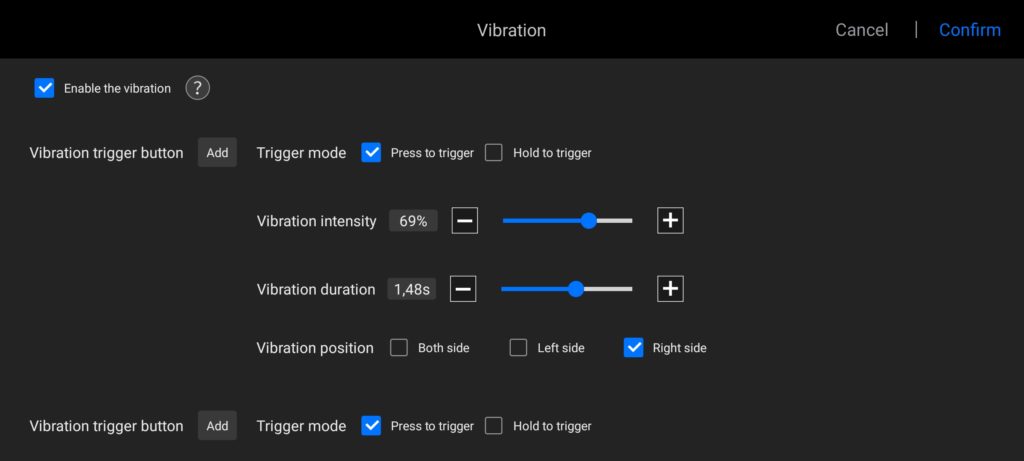
Task: Add a first vibration trigger button
Action: (217, 153)
